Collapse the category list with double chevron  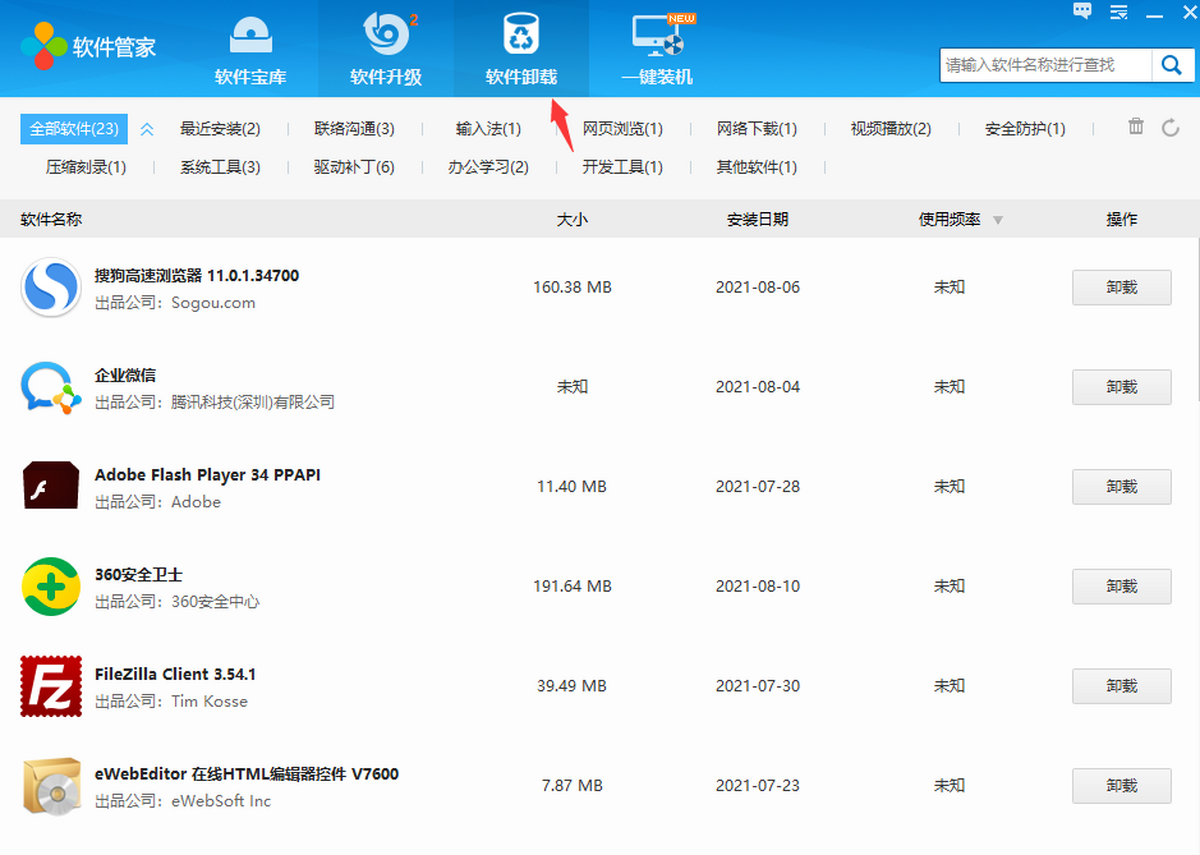click(147, 129)
